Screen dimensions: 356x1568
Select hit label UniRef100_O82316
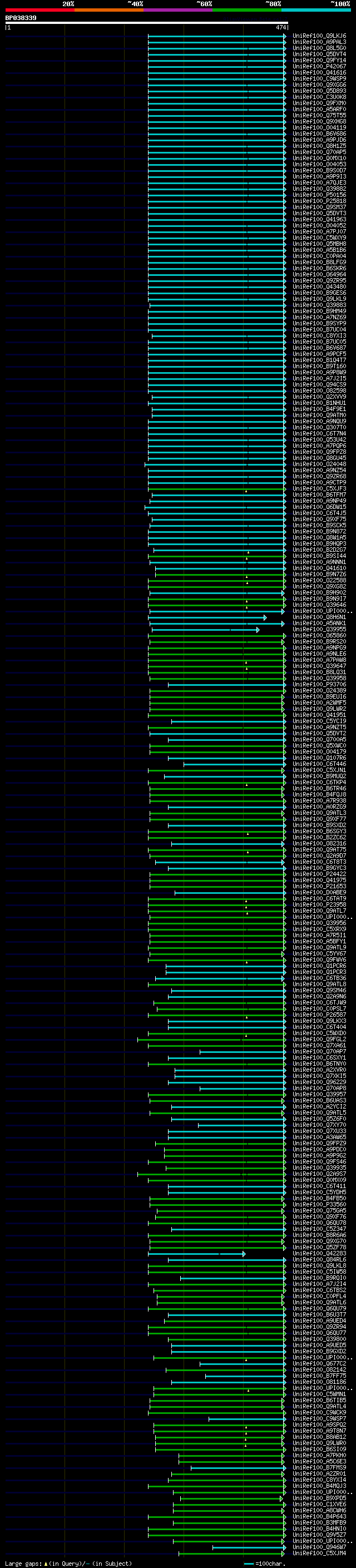click(x=319, y=844)
